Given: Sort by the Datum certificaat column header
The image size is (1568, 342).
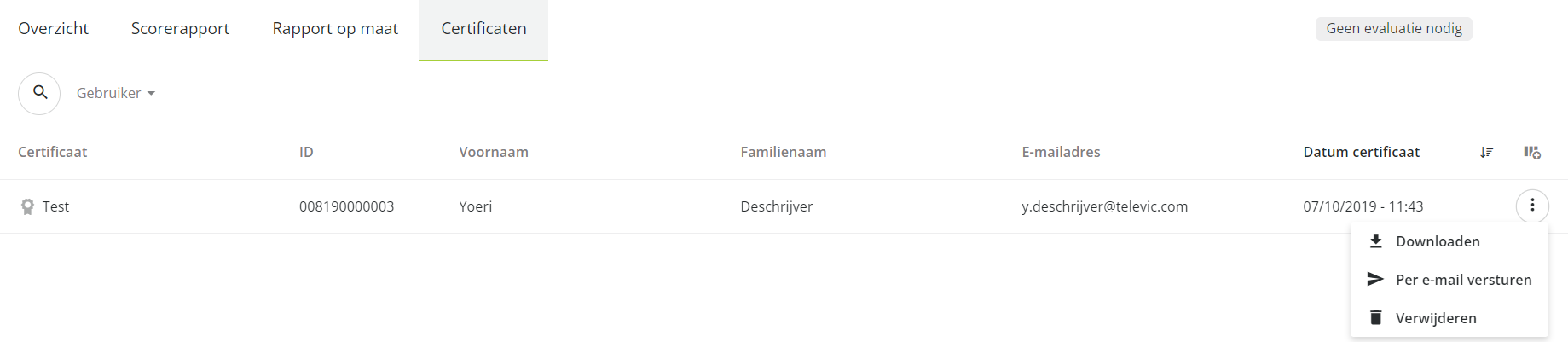Looking at the screenshot, I should click(1361, 152).
